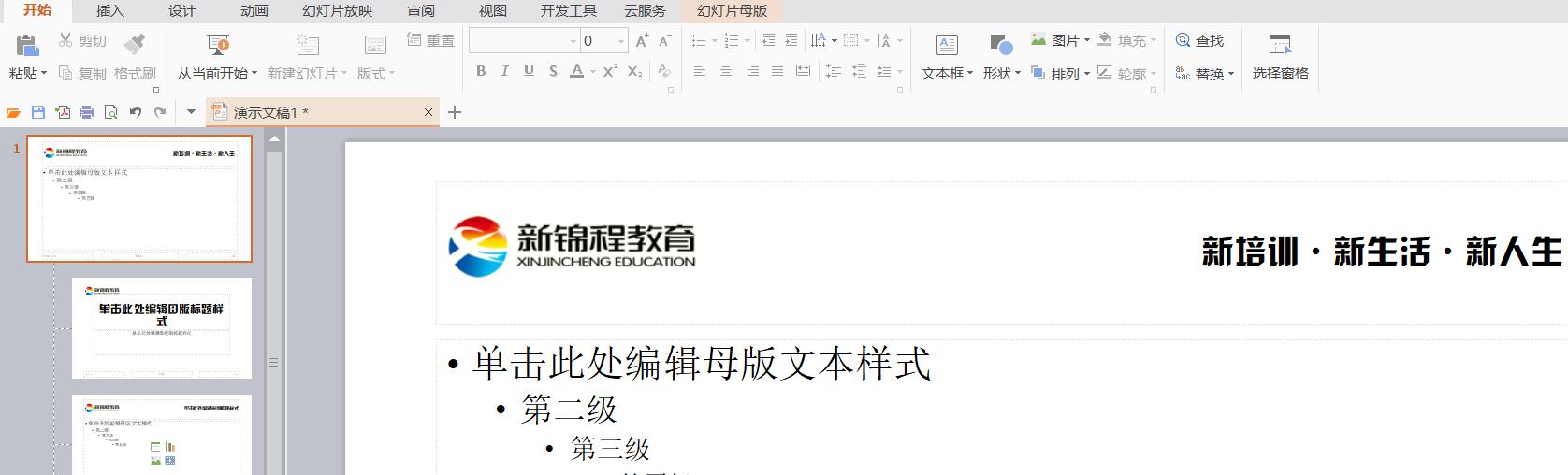Click the New Slide (新建幻灯片) icon
Image resolution: width=1568 pixels, height=475 pixels.
pos(308,44)
